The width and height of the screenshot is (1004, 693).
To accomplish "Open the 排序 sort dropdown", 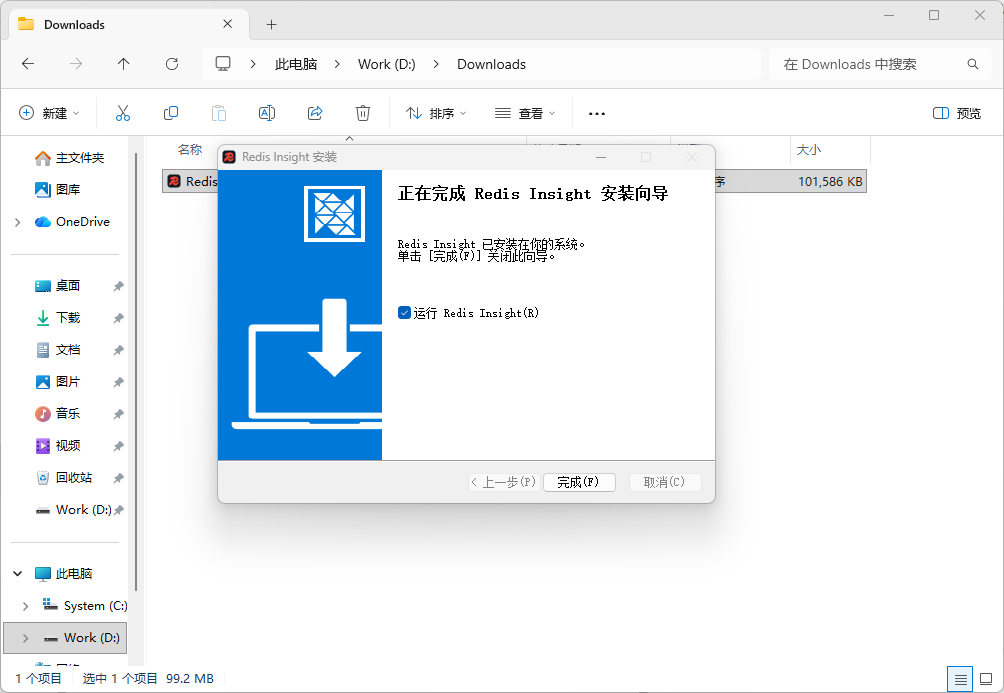I will (436, 113).
